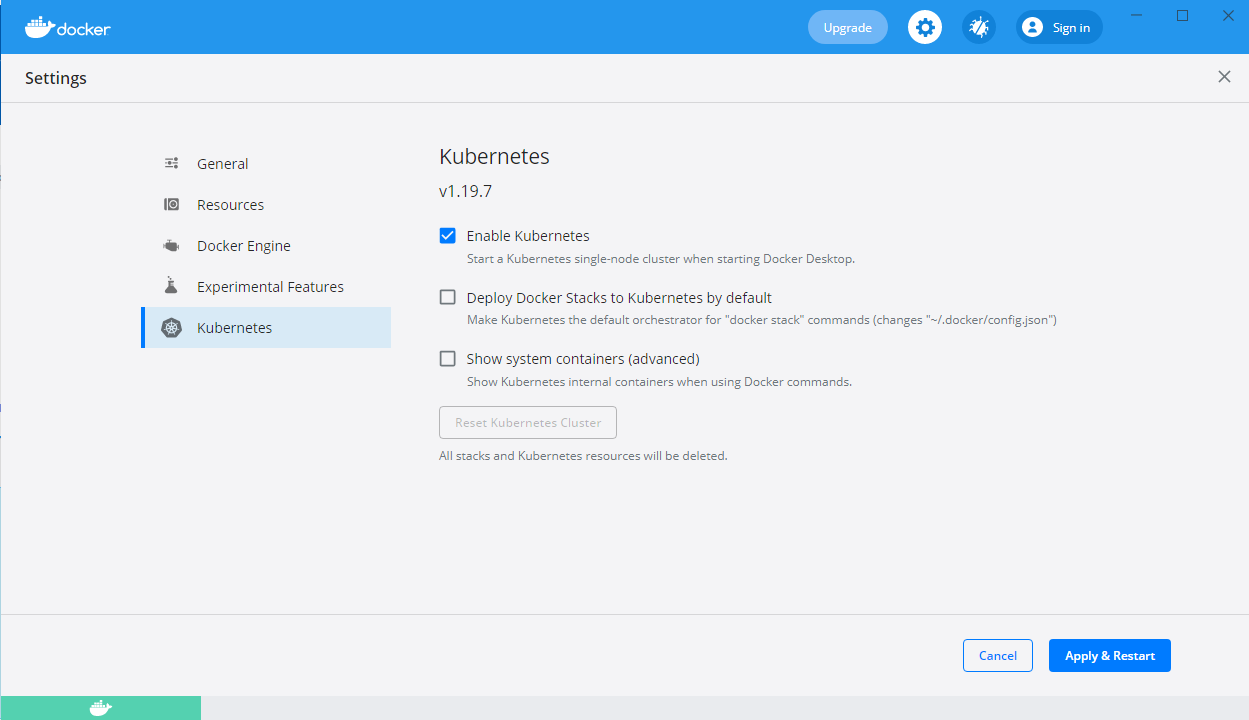The height and width of the screenshot is (720, 1249).
Task: Click the Cancel button
Action: coord(997,655)
